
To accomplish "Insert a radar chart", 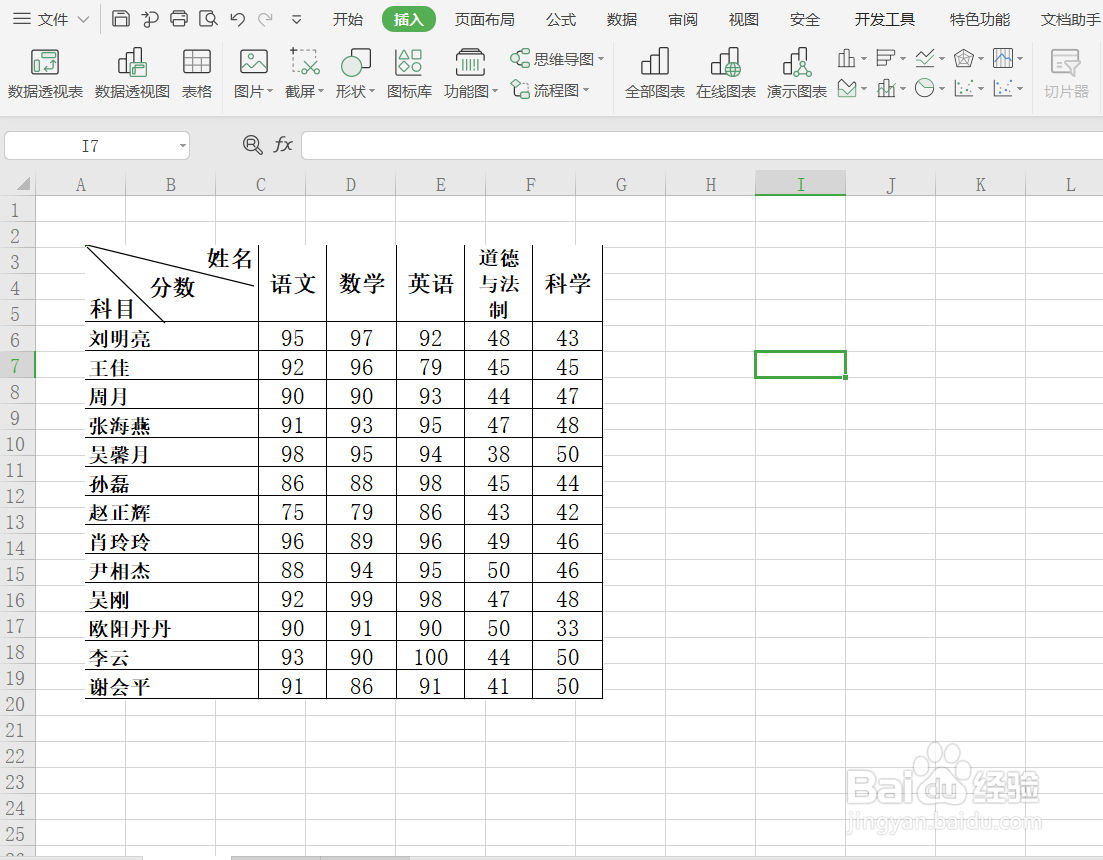I will 964,58.
